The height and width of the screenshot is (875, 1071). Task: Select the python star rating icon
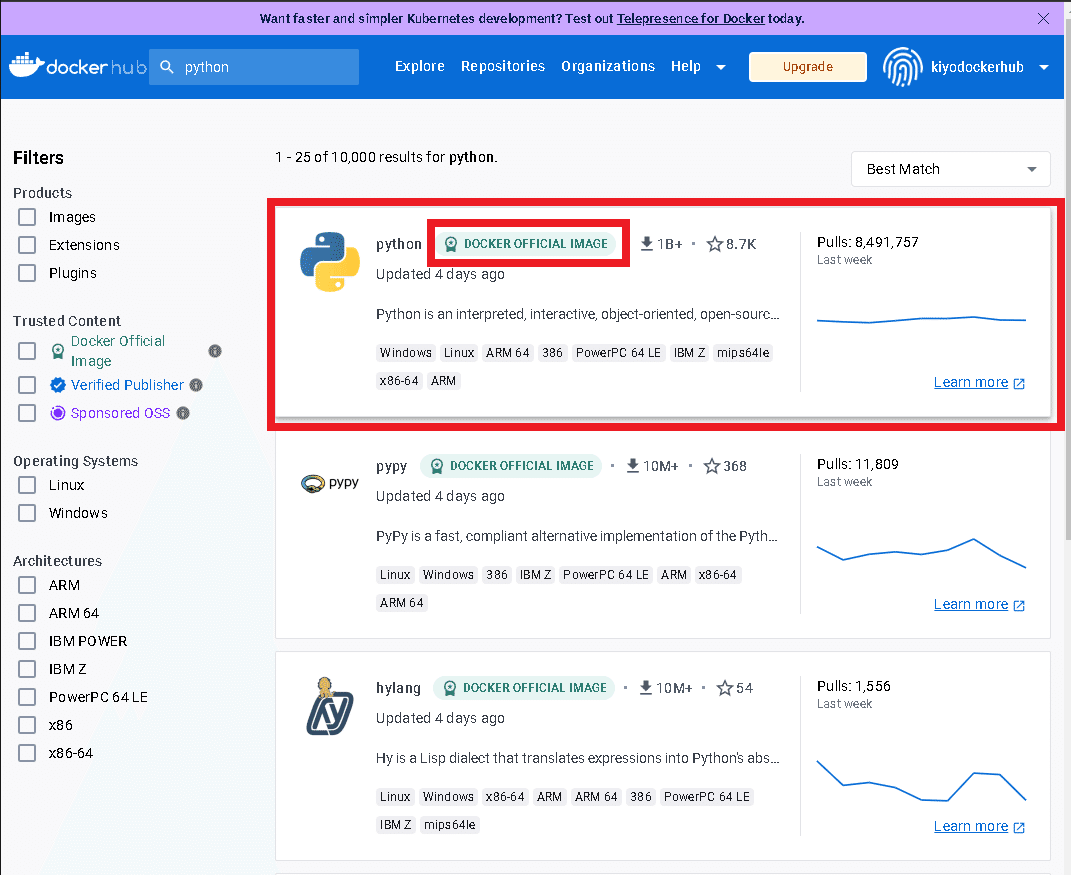click(714, 244)
